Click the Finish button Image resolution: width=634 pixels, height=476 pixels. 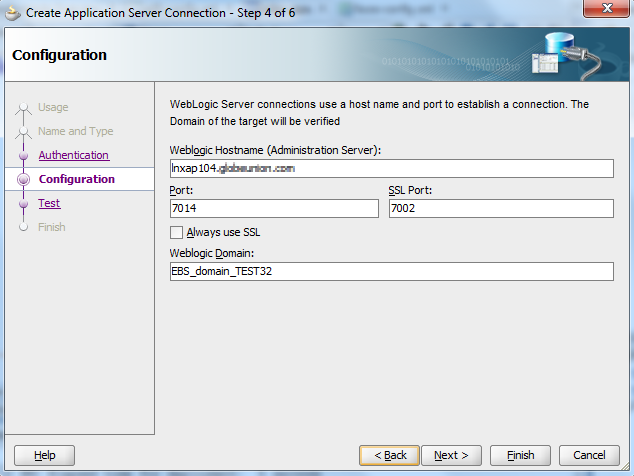pos(520,455)
